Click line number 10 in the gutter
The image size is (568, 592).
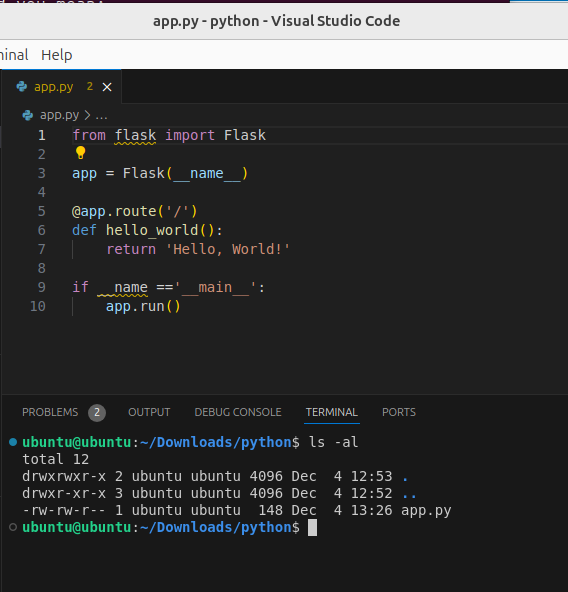coord(38,306)
